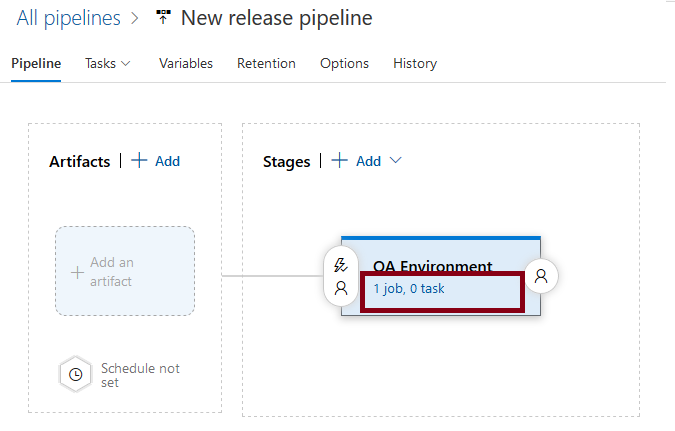This screenshot has height=431, width=675.
Task: Click the Schedule not set label
Action: click(x=140, y=375)
